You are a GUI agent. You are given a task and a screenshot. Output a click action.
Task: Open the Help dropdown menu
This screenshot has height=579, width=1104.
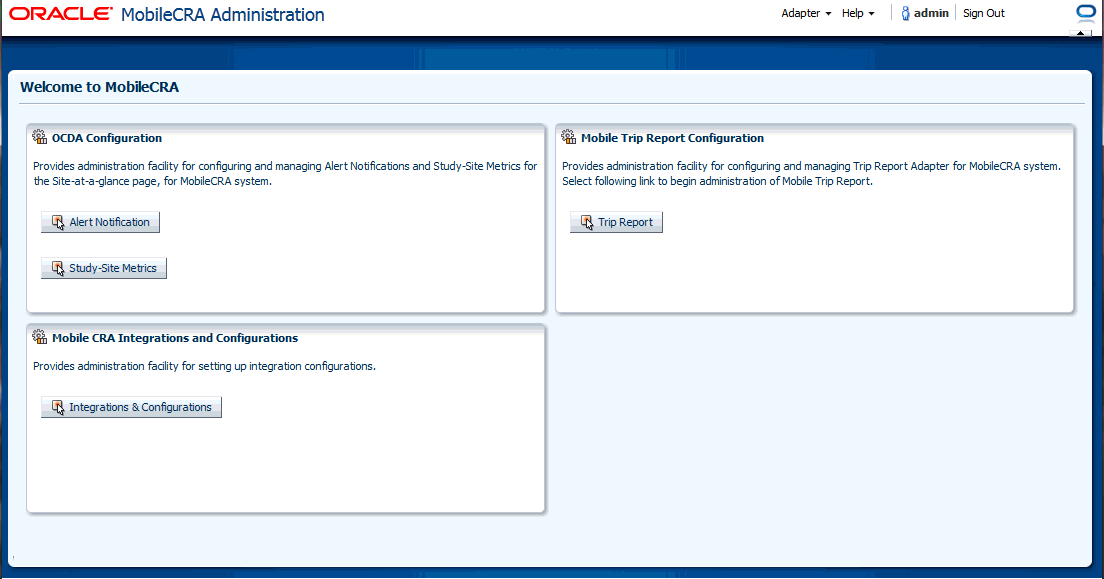858,13
